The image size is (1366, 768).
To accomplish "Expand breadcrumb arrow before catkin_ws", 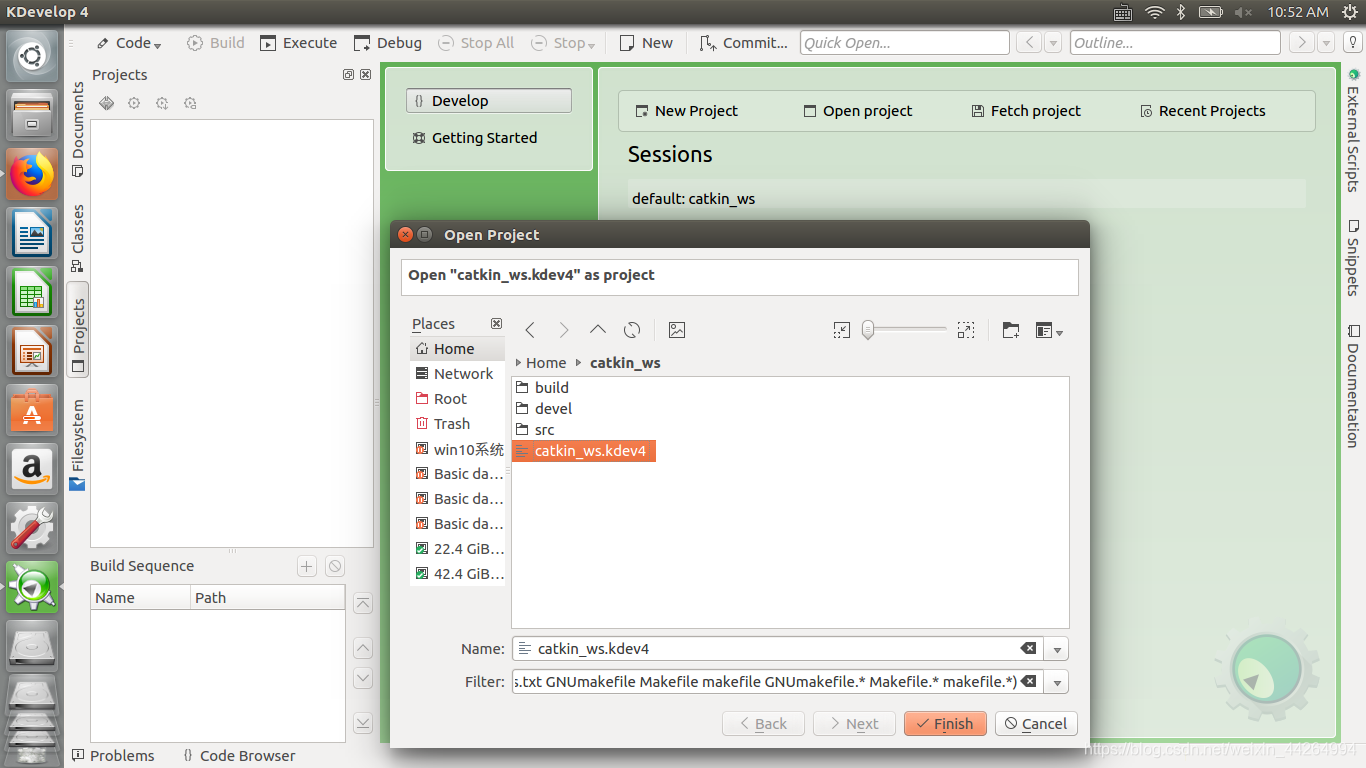I will [578, 363].
